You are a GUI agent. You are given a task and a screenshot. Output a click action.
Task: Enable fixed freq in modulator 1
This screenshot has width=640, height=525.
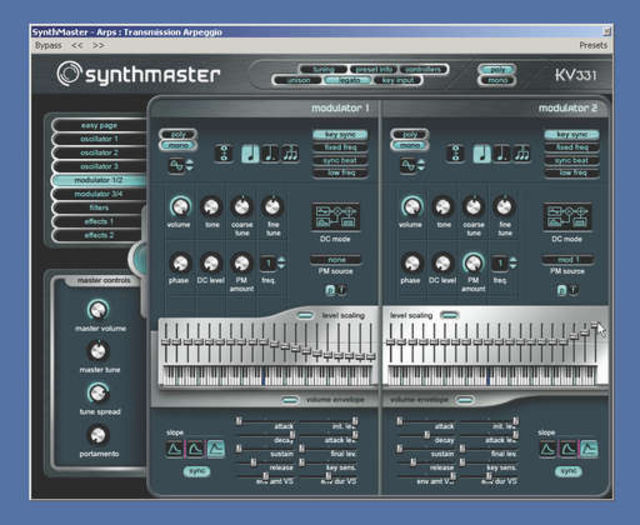tap(340, 147)
